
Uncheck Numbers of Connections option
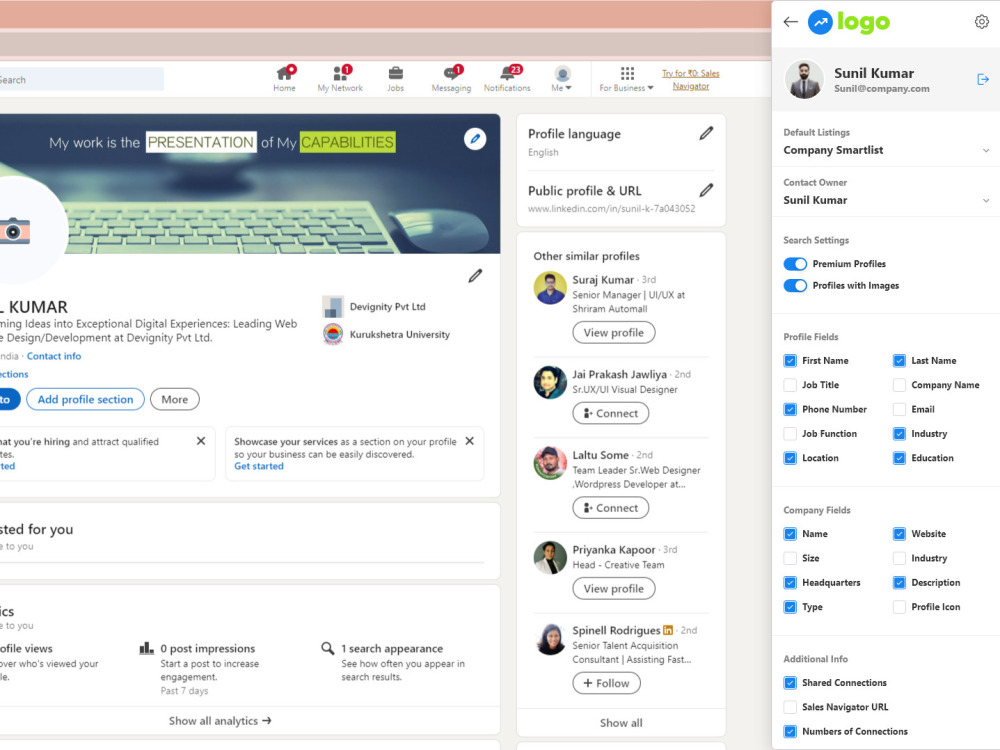click(790, 732)
